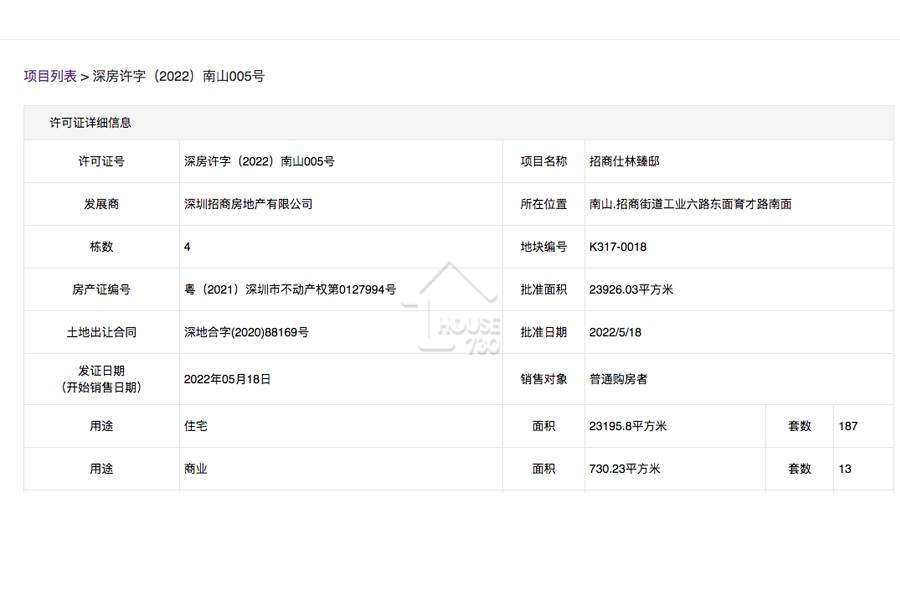
Task: Click the 土地出让合同 label
Action: pyautogui.click(x=102, y=332)
